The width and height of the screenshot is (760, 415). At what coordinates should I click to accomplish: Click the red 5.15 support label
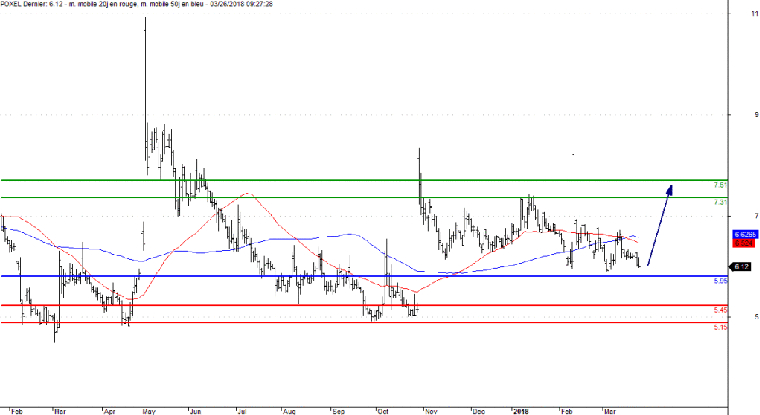(x=721, y=328)
